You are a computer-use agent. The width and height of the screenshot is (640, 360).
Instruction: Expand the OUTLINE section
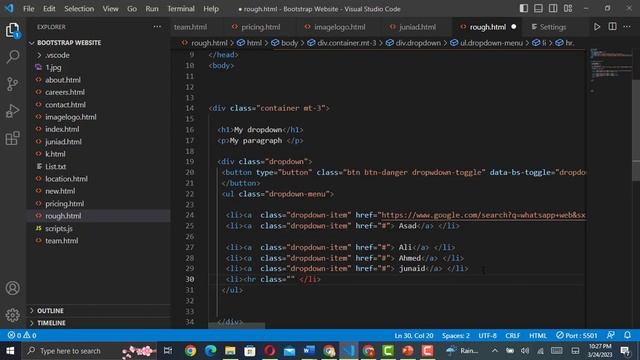pyautogui.click(x=50, y=311)
